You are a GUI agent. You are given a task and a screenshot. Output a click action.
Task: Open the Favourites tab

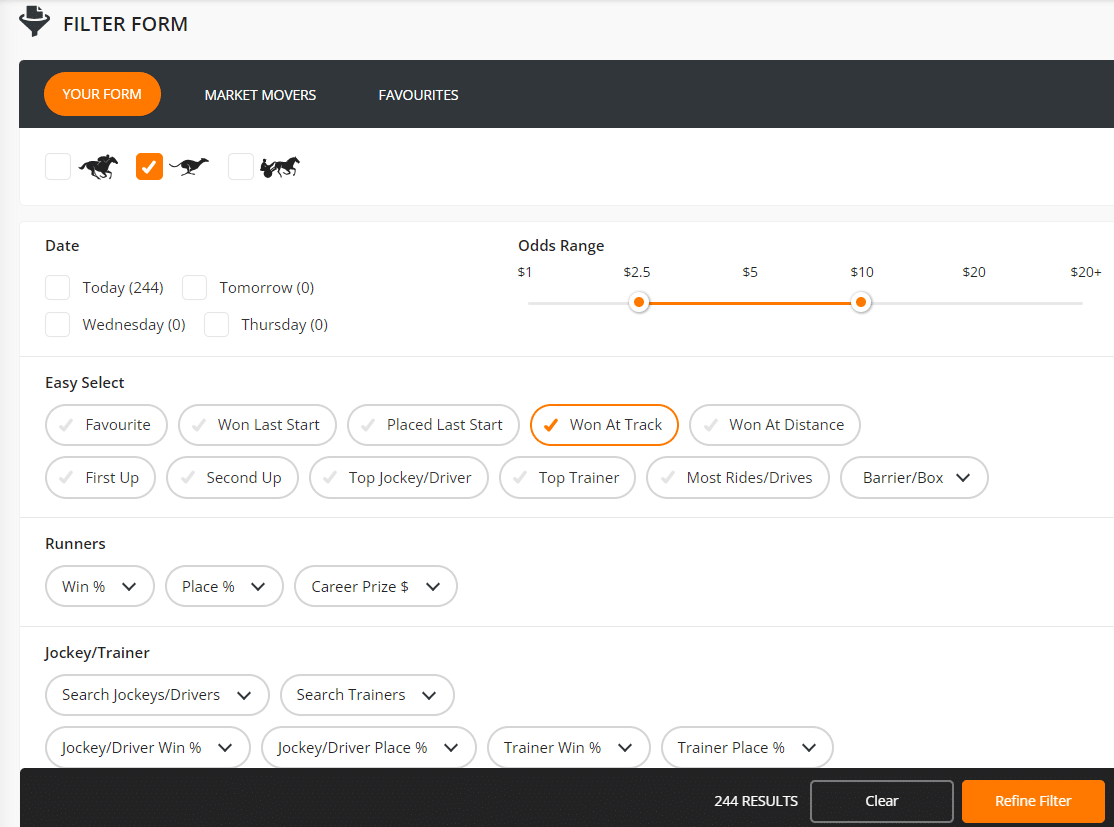(x=418, y=95)
